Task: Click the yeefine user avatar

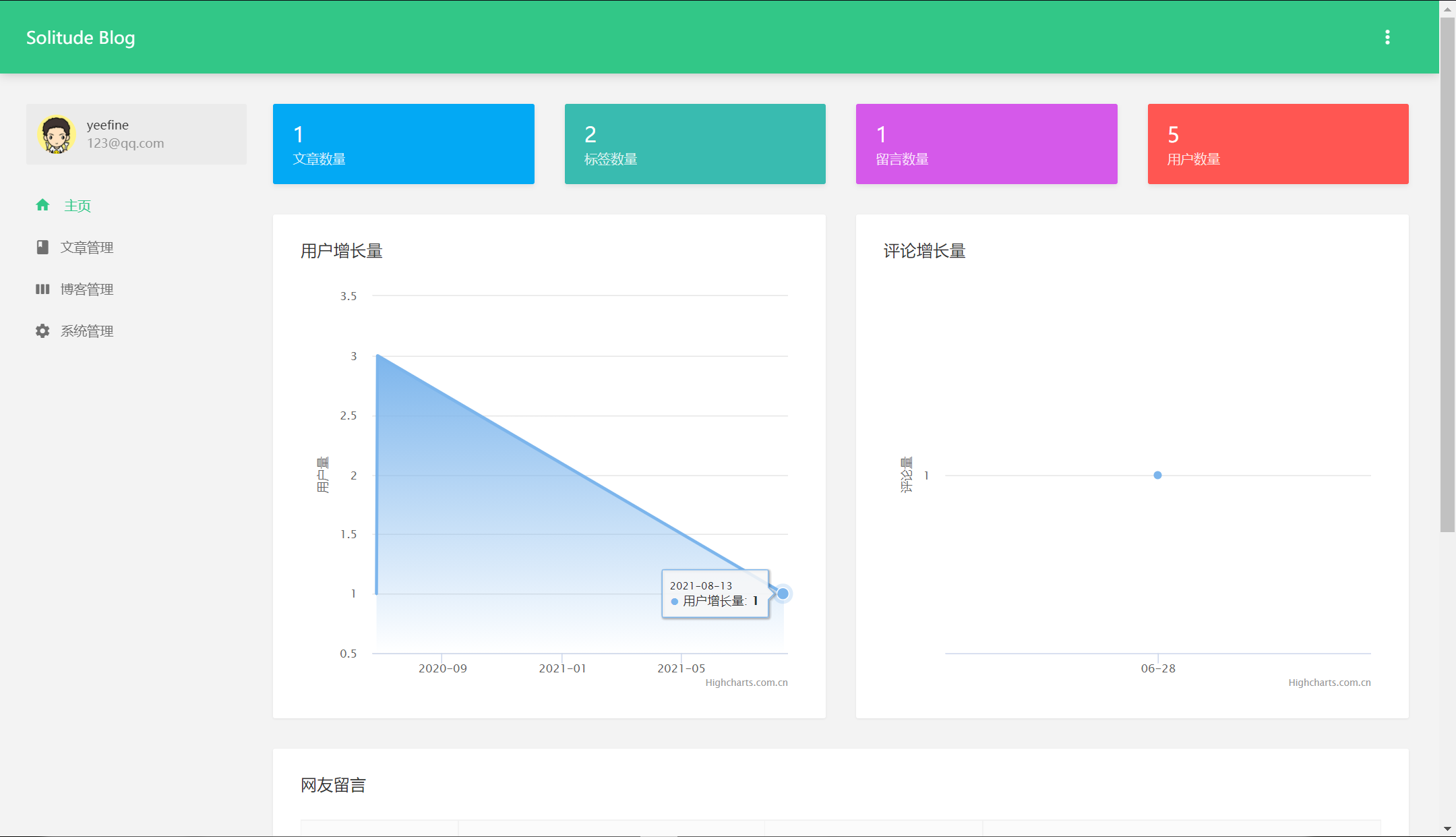Action: pos(56,134)
